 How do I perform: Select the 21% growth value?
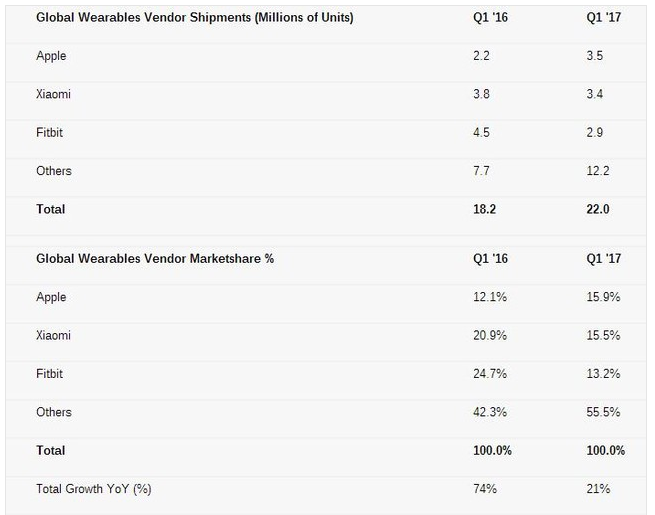click(598, 489)
